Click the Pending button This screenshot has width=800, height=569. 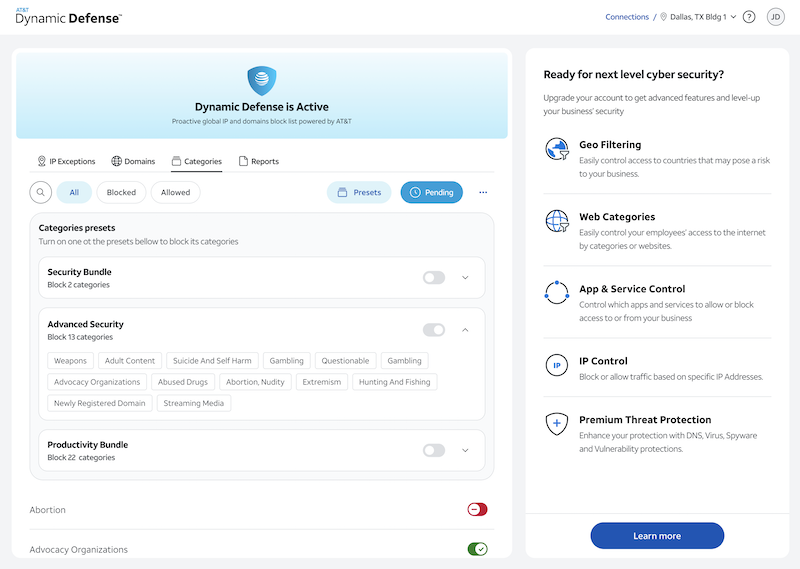click(432, 192)
